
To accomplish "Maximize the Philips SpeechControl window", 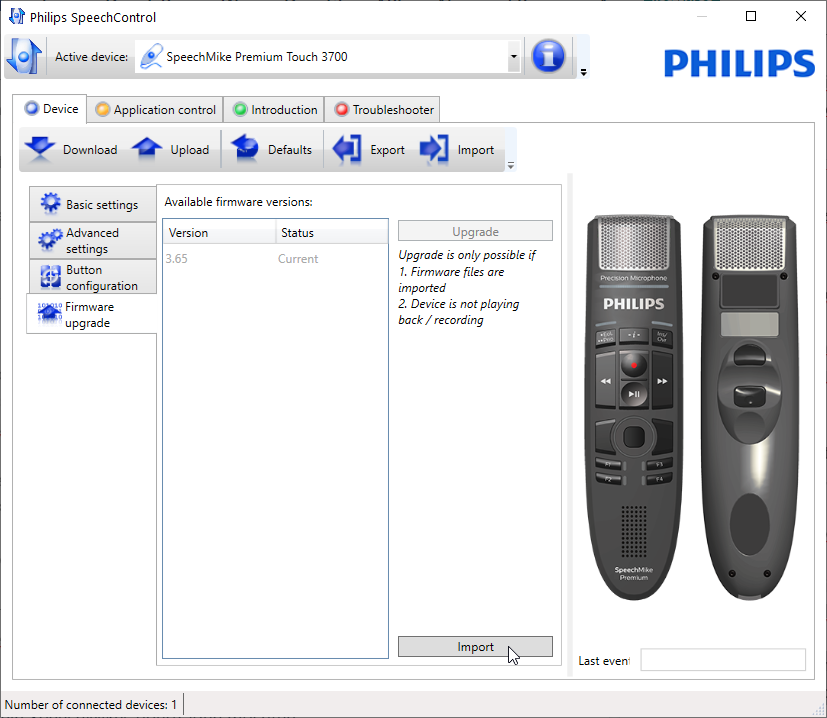I will tap(751, 16).
